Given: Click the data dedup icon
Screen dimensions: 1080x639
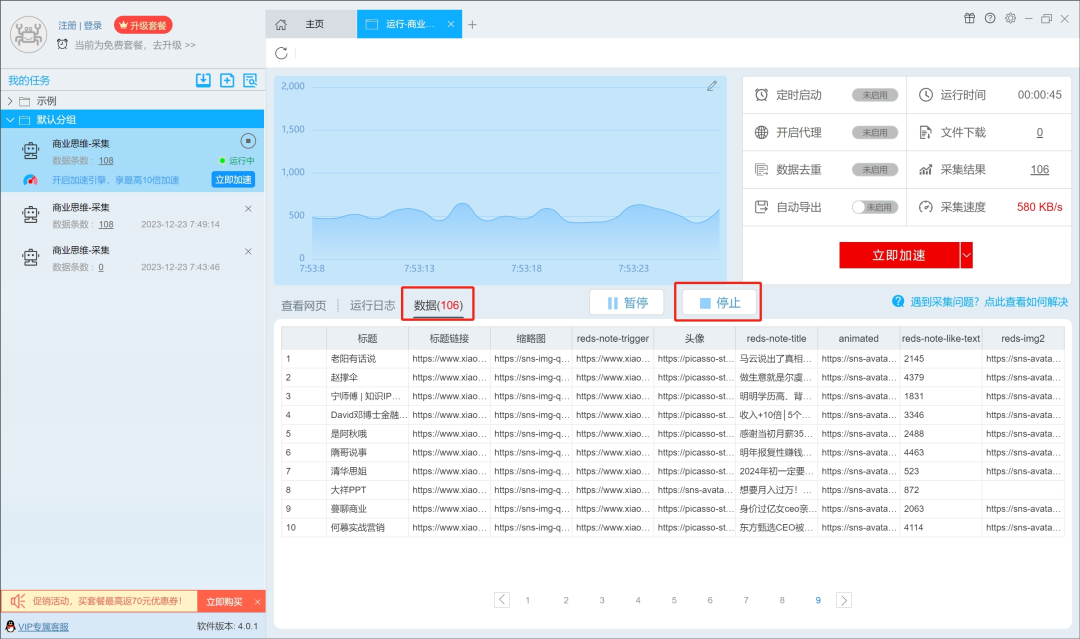Looking at the screenshot, I should 761,169.
